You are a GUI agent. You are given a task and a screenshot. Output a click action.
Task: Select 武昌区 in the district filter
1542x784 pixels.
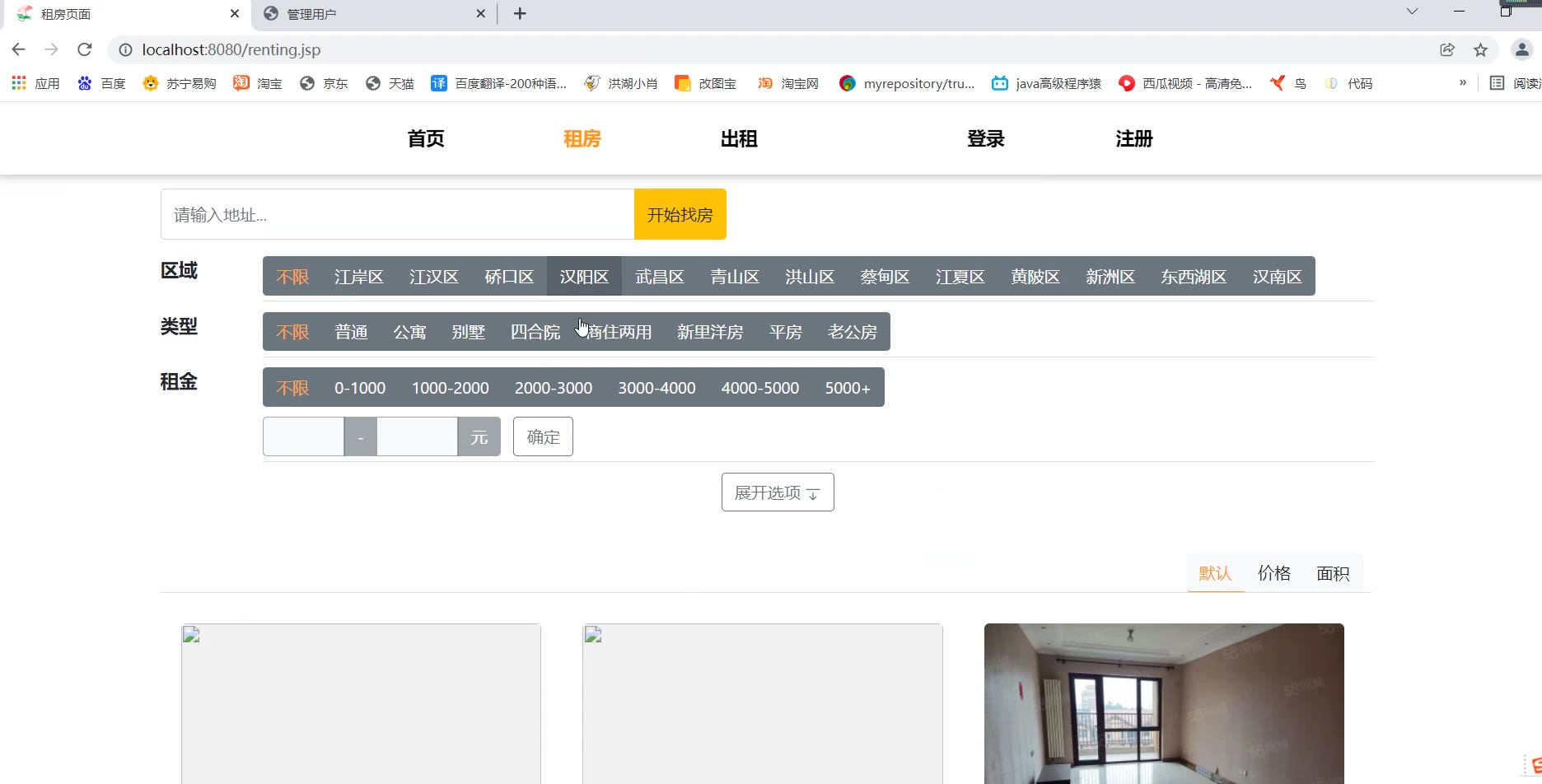click(659, 277)
